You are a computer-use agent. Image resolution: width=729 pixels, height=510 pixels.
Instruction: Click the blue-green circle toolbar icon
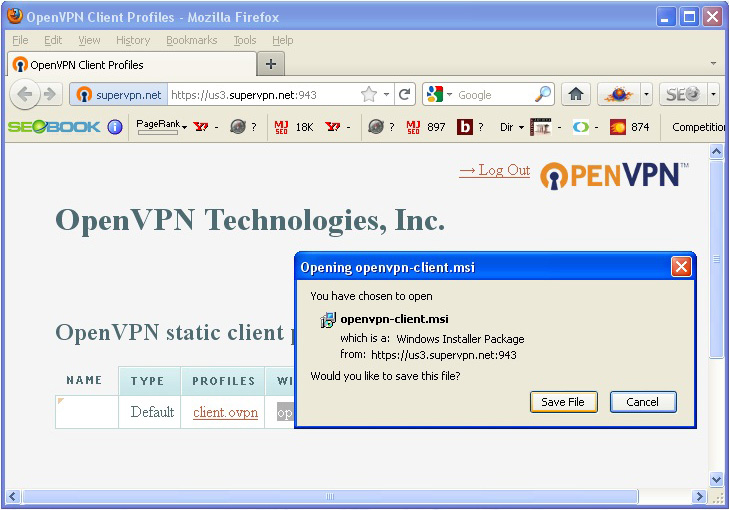(581, 126)
